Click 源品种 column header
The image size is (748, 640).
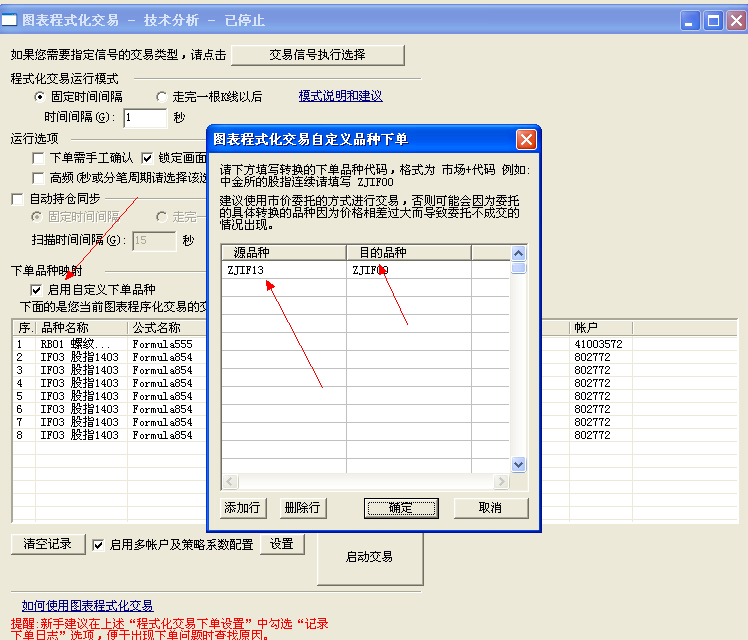[283, 252]
